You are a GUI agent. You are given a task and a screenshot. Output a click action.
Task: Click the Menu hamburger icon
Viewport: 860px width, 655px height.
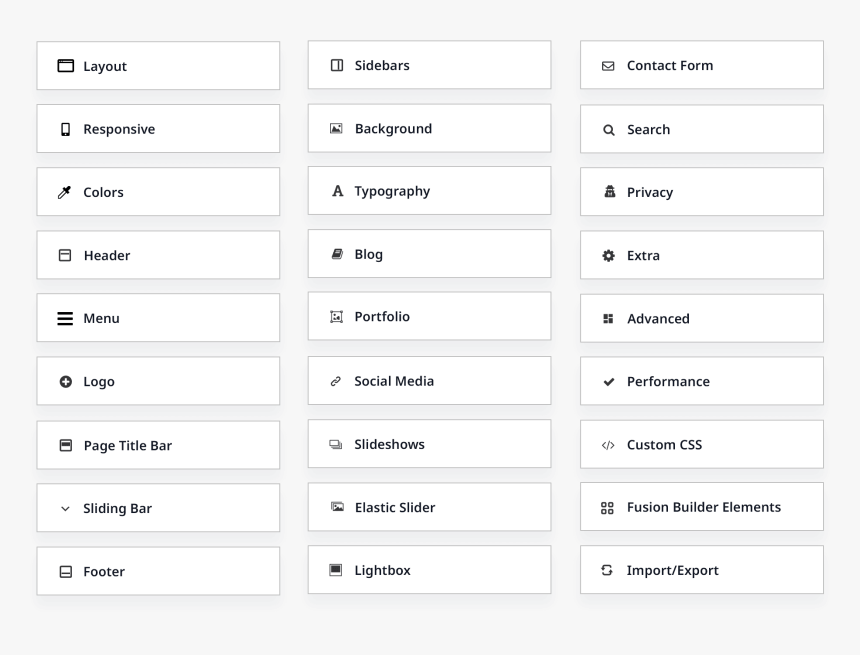tap(65, 318)
